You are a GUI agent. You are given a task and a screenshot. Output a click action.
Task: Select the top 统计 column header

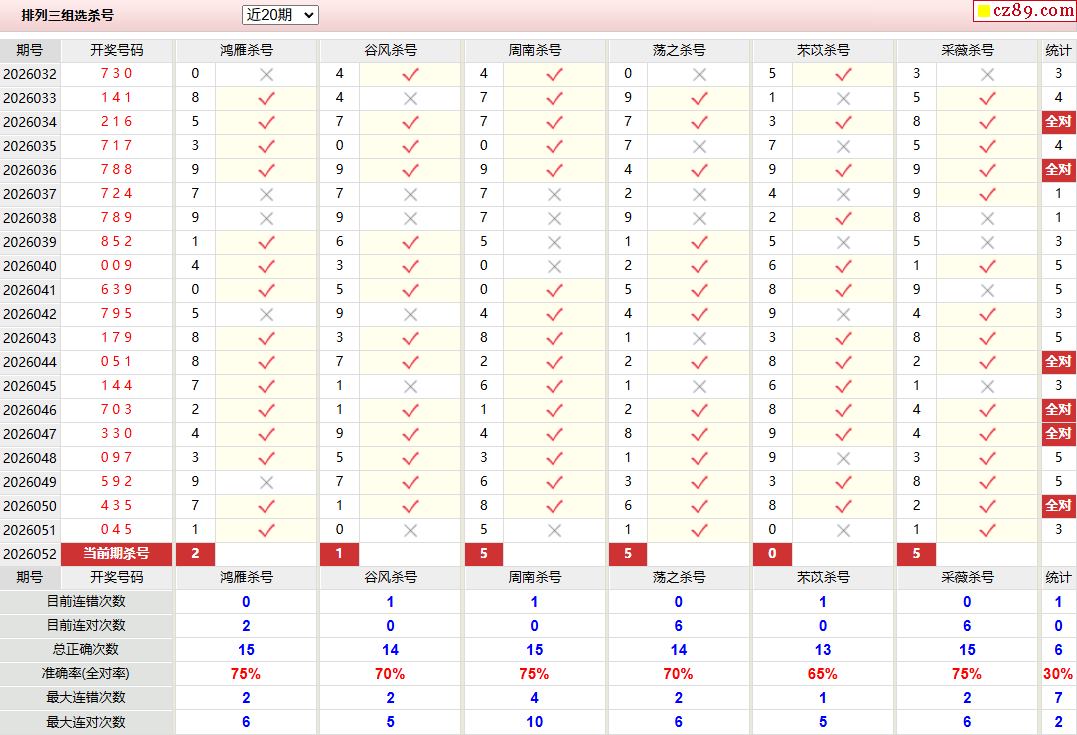point(1058,50)
